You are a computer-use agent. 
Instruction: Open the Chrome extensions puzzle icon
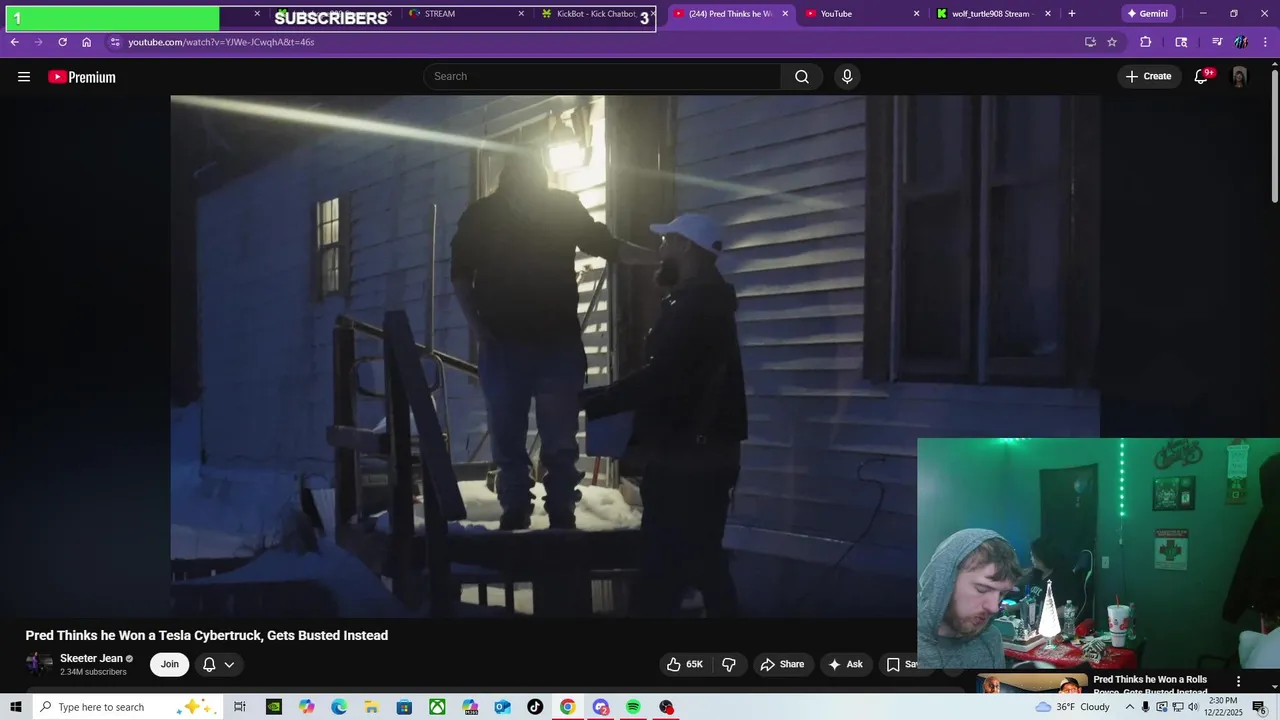(1146, 42)
